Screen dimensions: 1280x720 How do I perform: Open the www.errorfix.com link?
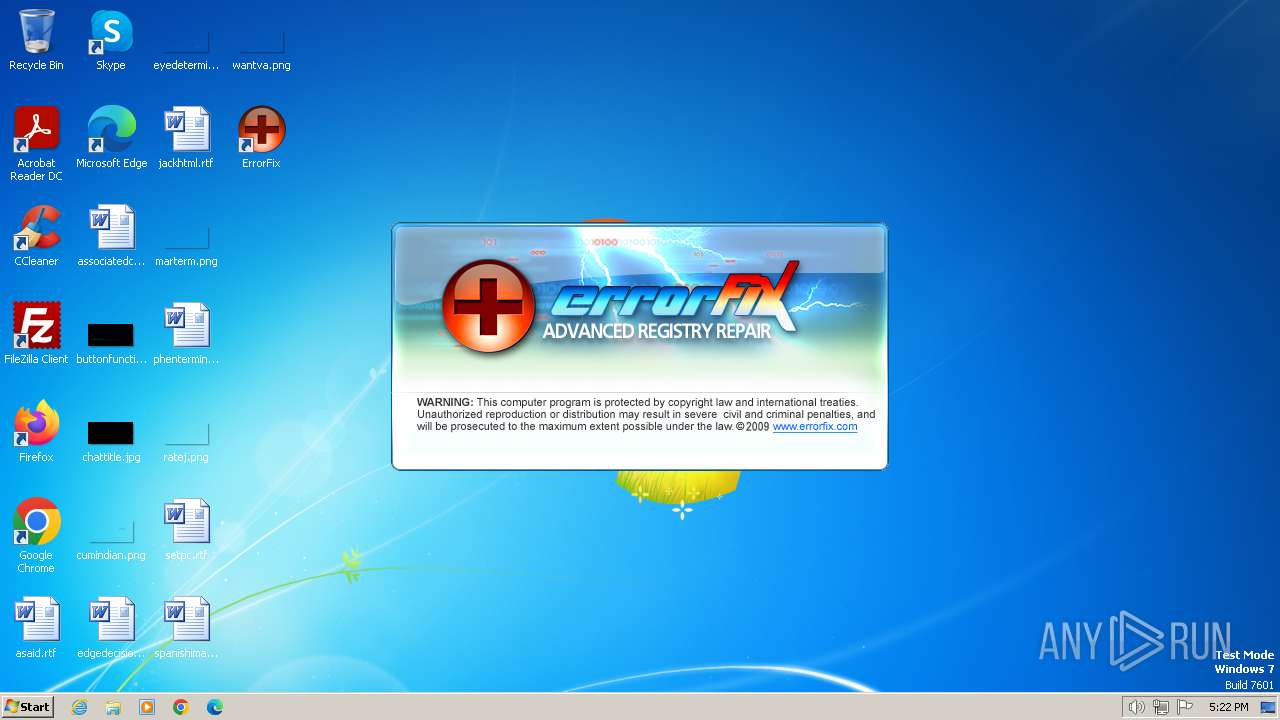pos(815,426)
